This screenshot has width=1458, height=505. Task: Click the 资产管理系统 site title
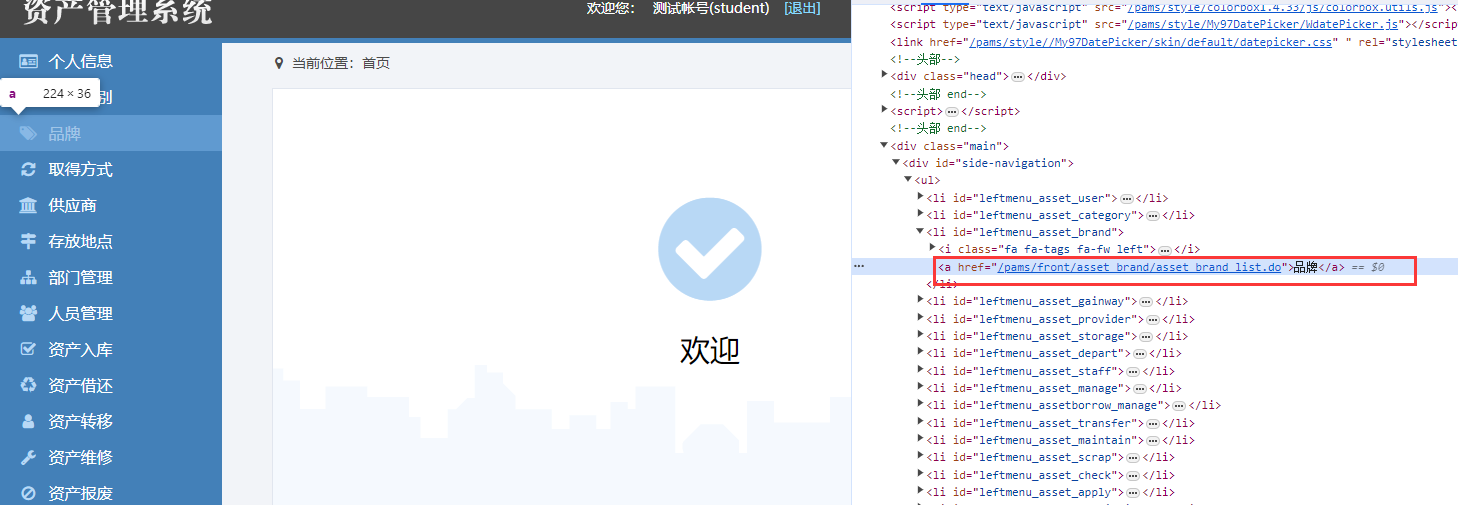[x=118, y=12]
